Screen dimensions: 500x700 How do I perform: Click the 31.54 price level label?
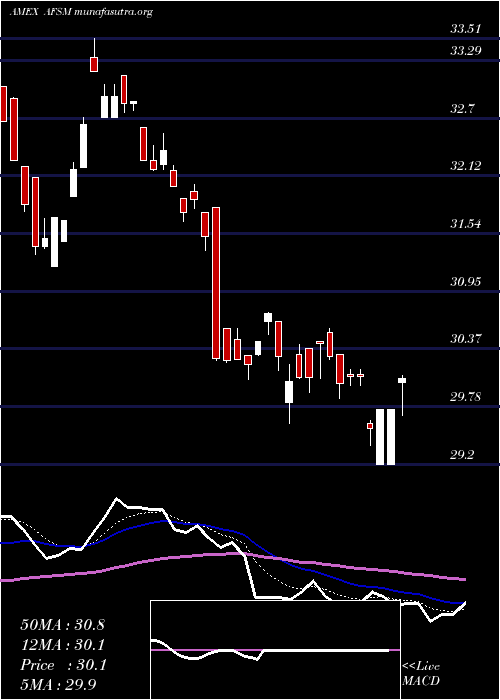tap(465, 224)
